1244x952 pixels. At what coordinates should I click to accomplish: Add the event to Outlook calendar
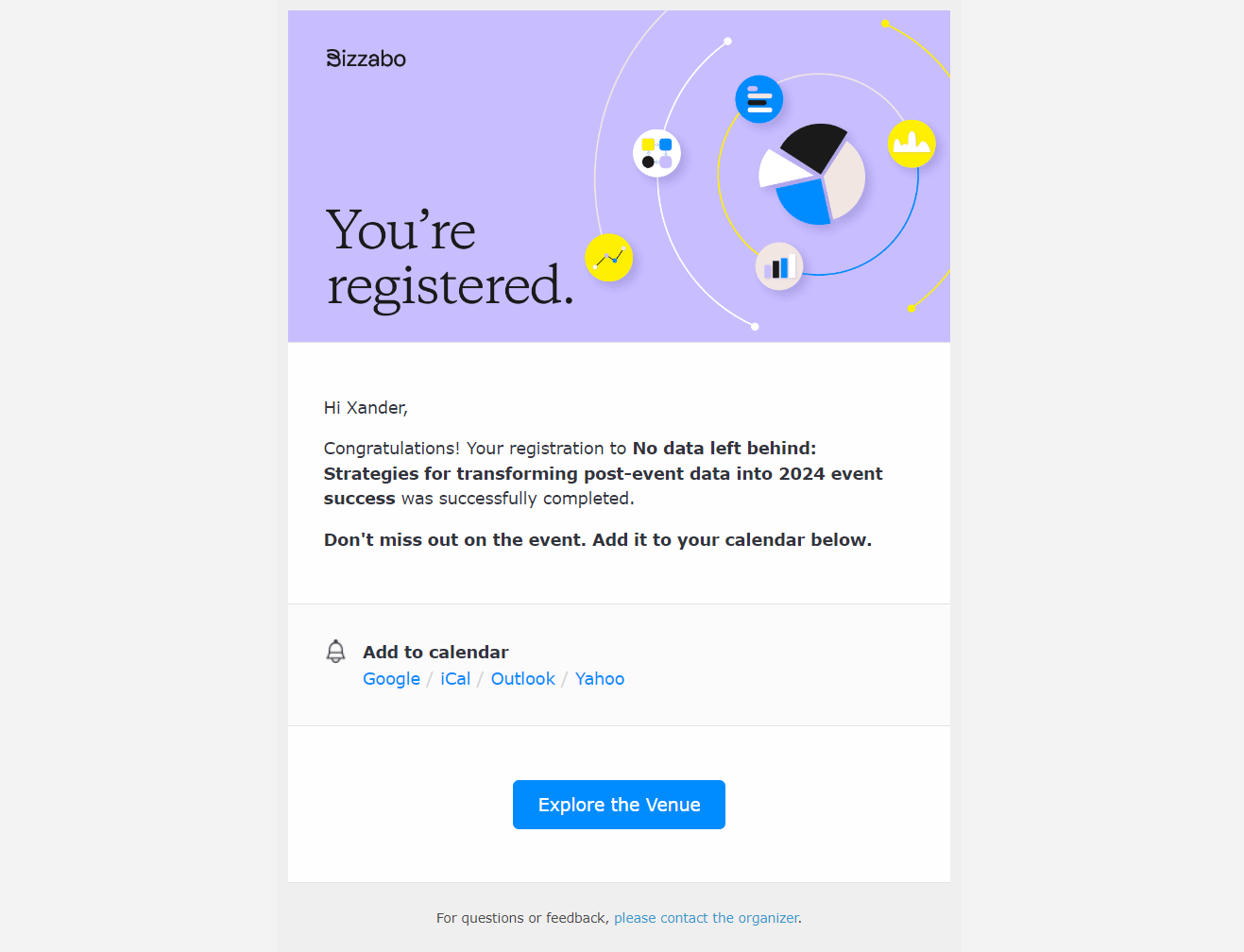pyautogui.click(x=522, y=678)
